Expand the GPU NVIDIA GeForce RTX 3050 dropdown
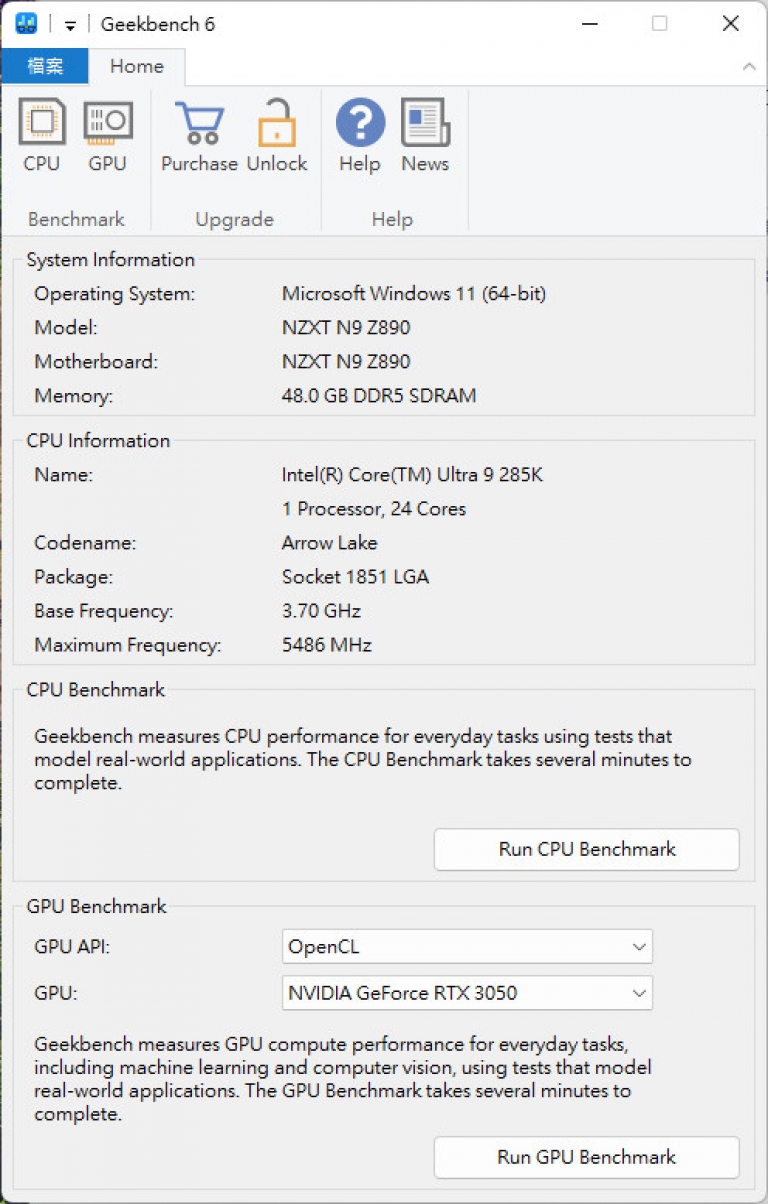Screen dimensions: 768x1204 467,993
